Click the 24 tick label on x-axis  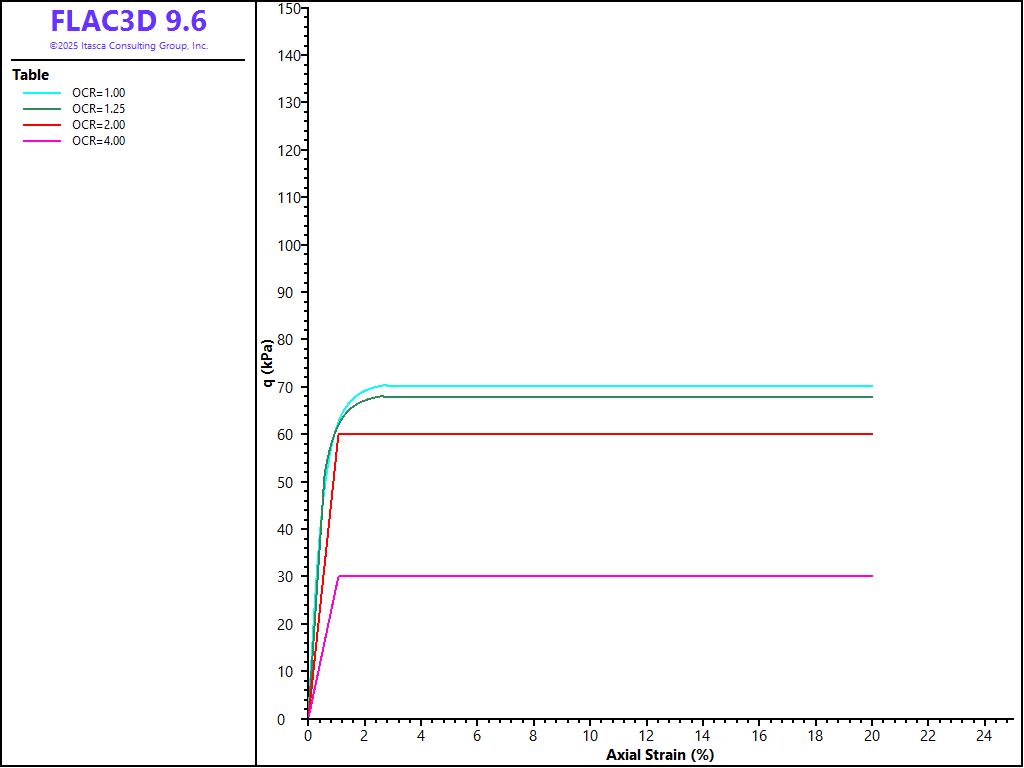tap(984, 736)
